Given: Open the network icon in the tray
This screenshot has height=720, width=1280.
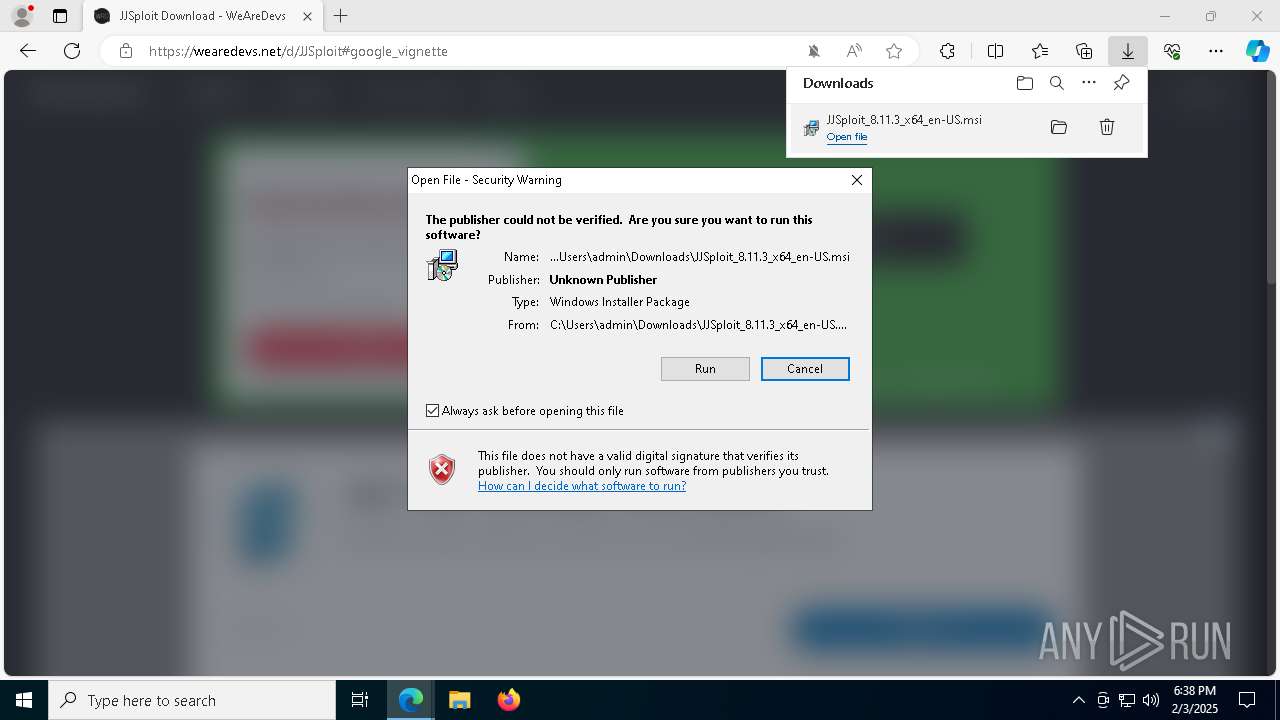Looking at the screenshot, I should 1127,700.
